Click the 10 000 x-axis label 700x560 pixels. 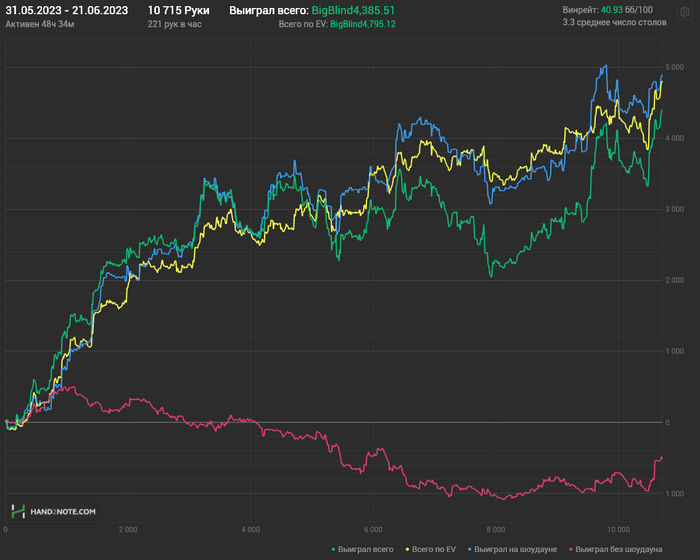tap(618, 530)
